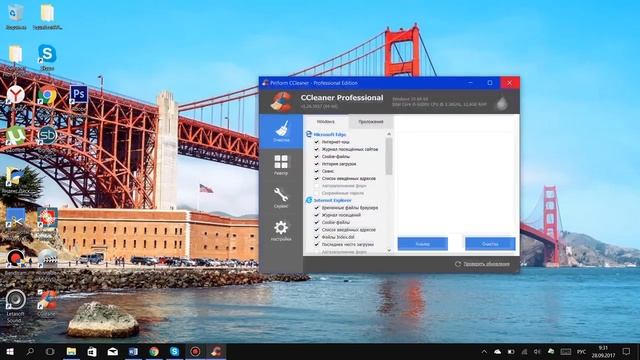Open the Settings (Настройки) gear section
The height and width of the screenshot is (360, 640).
pyautogui.click(x=281, y=231)
